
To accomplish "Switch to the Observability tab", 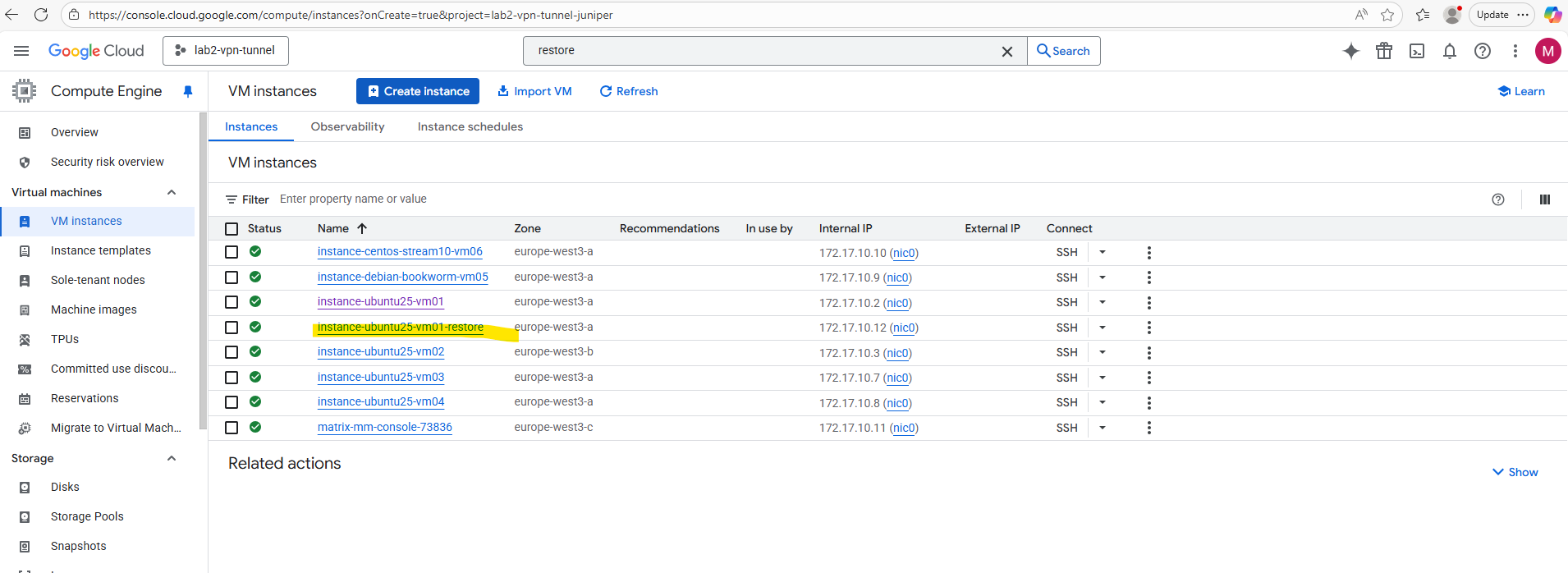I will (x=347, y=126).
